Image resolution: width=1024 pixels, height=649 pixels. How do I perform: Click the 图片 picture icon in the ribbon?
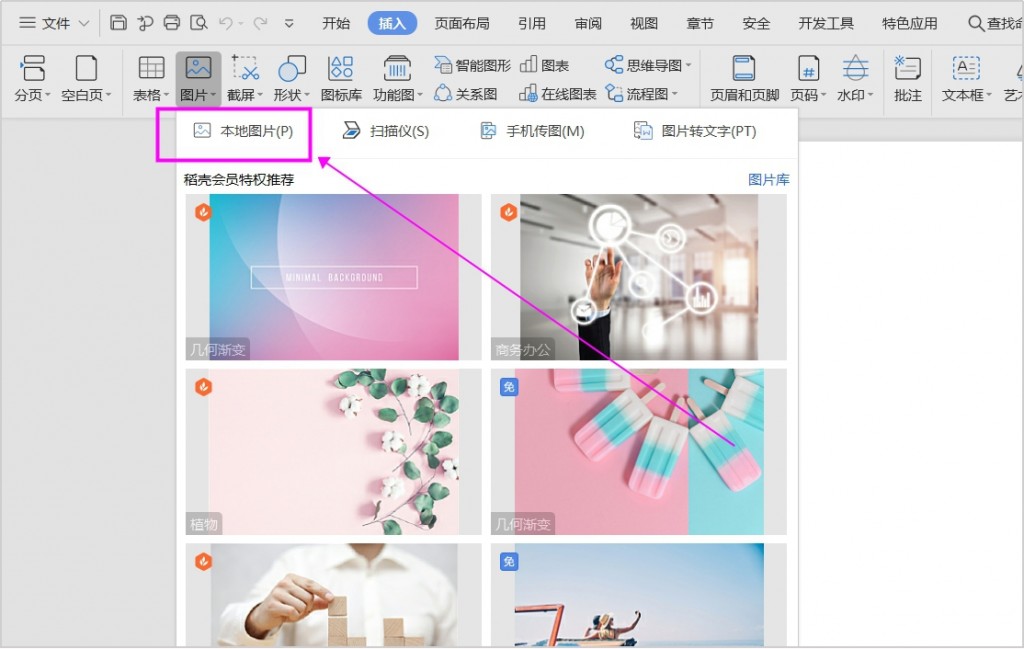(198, 68)
